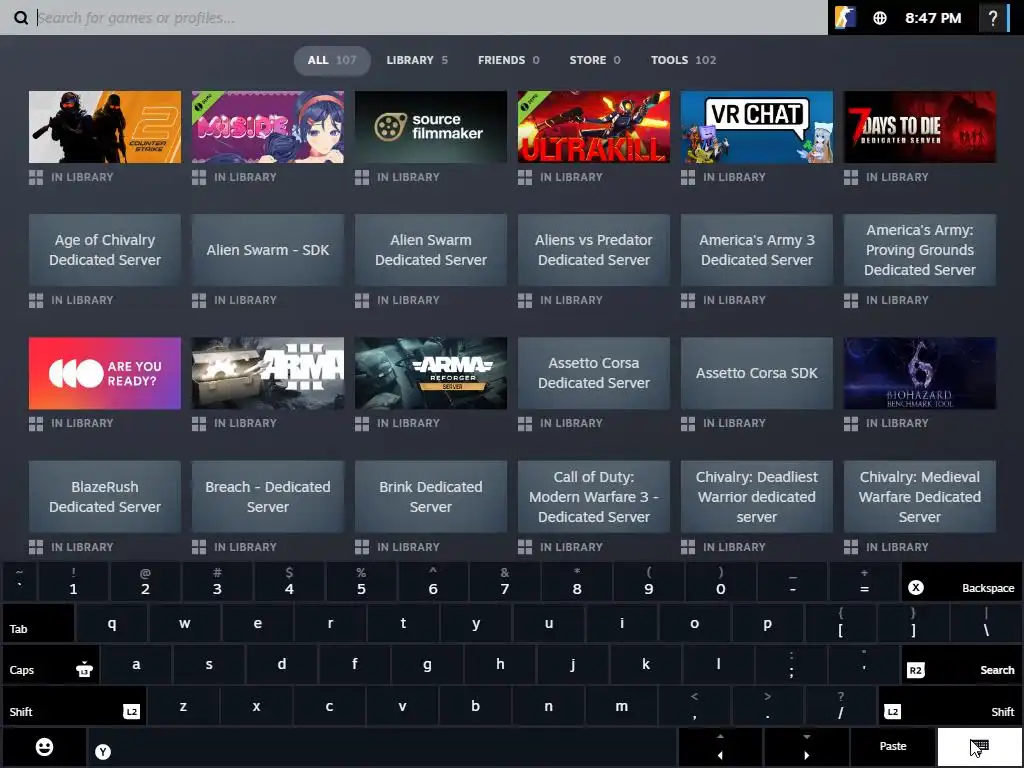The height and width of the screenshot is (768, 1024).
Task: Open the MiSide game tile
Action: (x=268, y=127)
